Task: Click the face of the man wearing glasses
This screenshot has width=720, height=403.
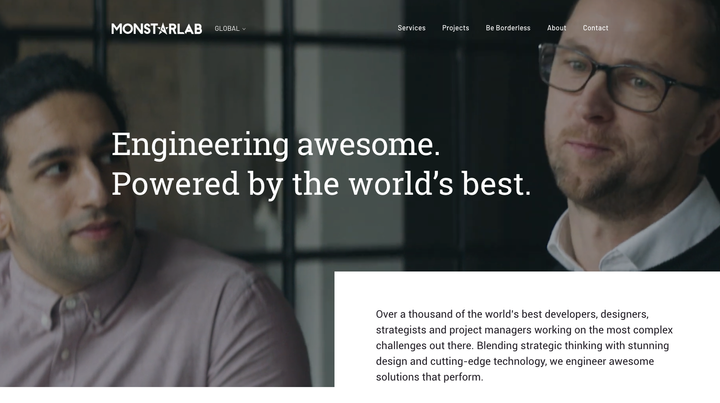Action: pos(611,106)
